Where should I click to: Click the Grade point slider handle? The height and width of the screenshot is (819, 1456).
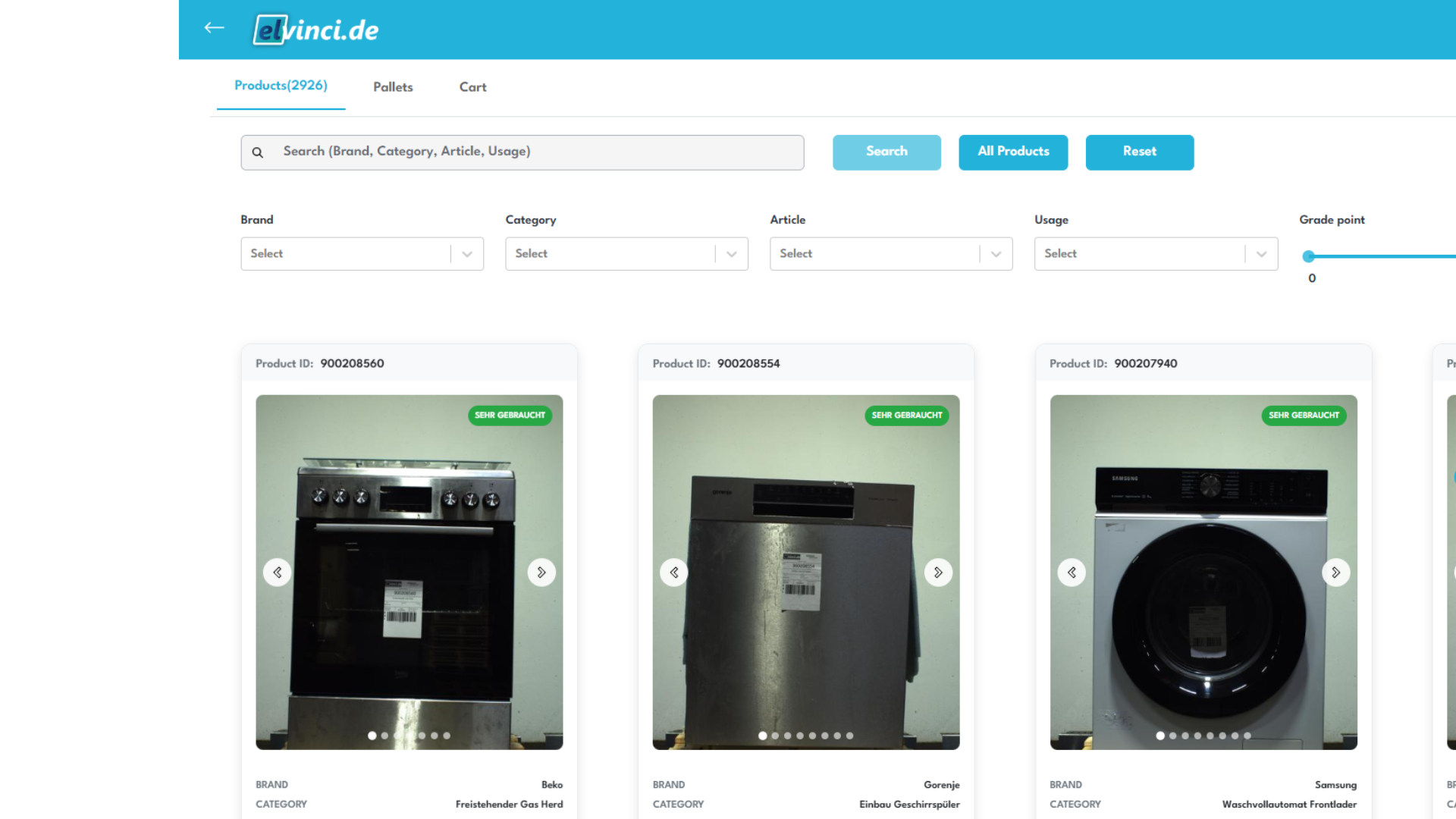1309,256
